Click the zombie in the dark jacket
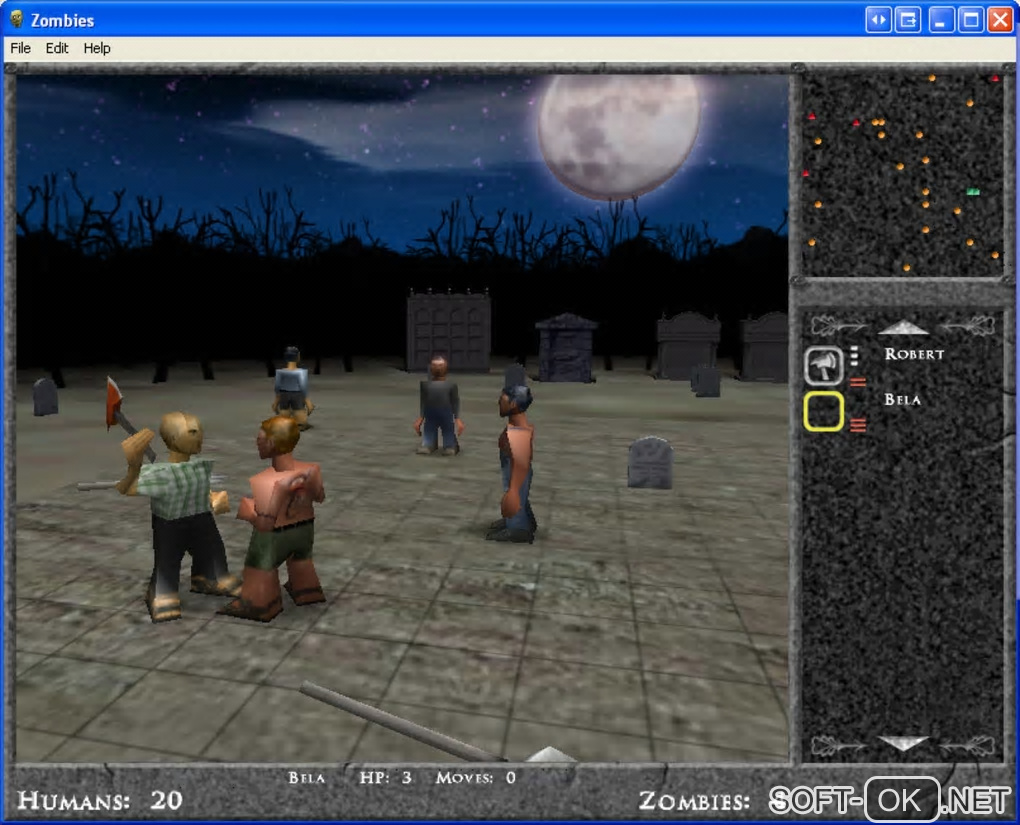This screenshot has width=1020, height=825. 438,405
